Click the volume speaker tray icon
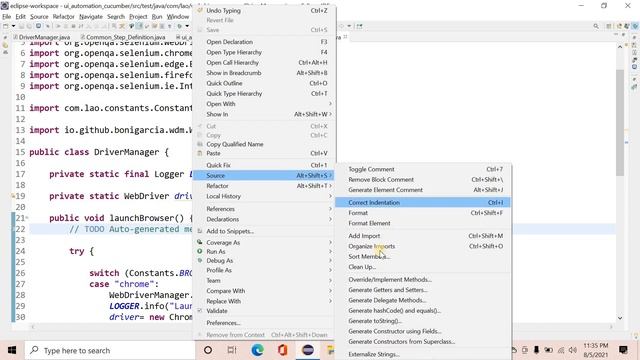The height and width of the screenshot is (360, 640). [x=573, y=350]
